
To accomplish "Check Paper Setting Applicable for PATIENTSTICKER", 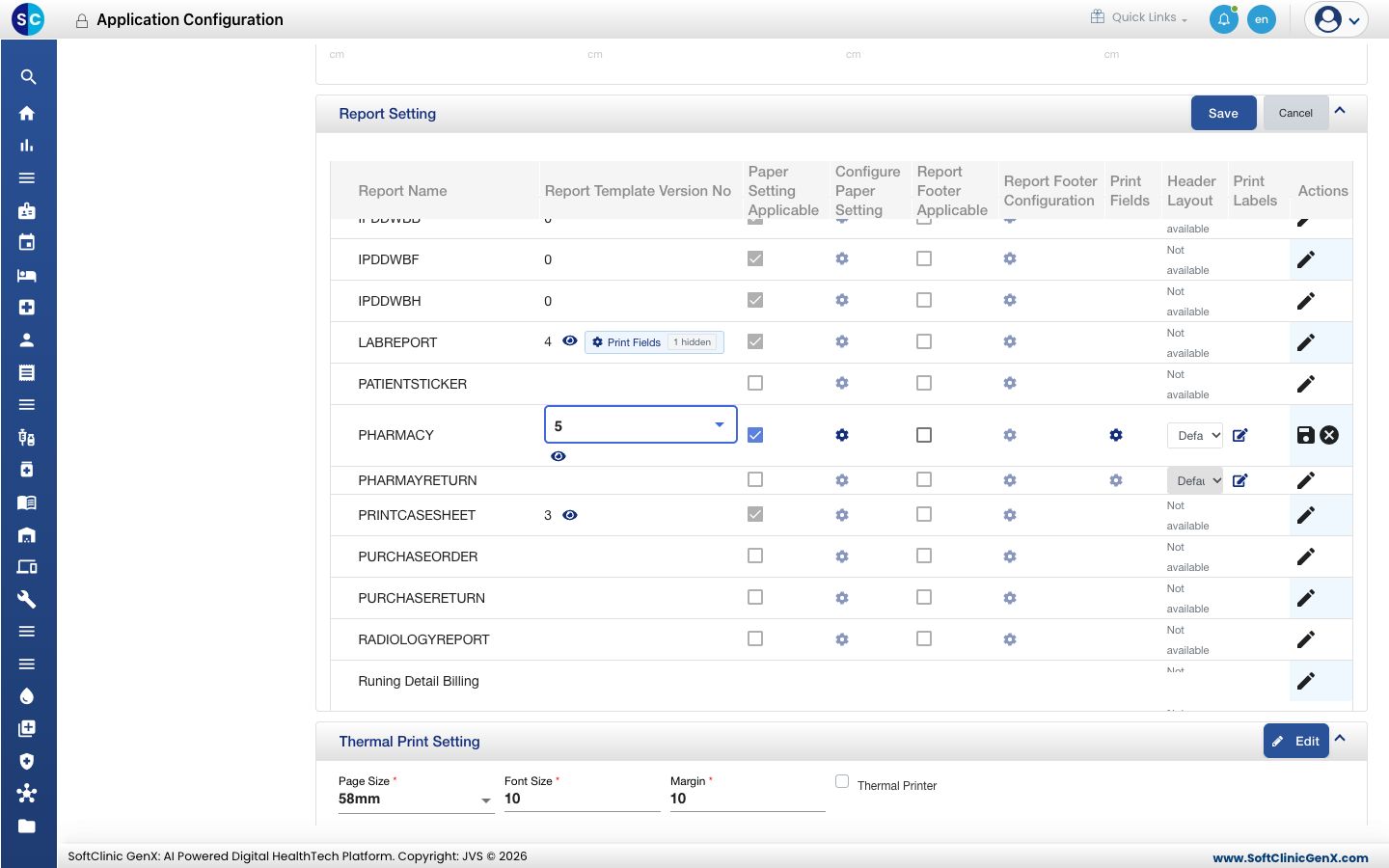I will click(755, 383).
